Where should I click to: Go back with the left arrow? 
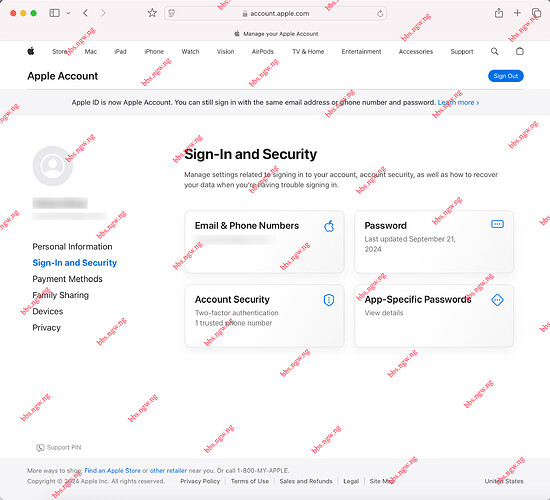[85, 13]
